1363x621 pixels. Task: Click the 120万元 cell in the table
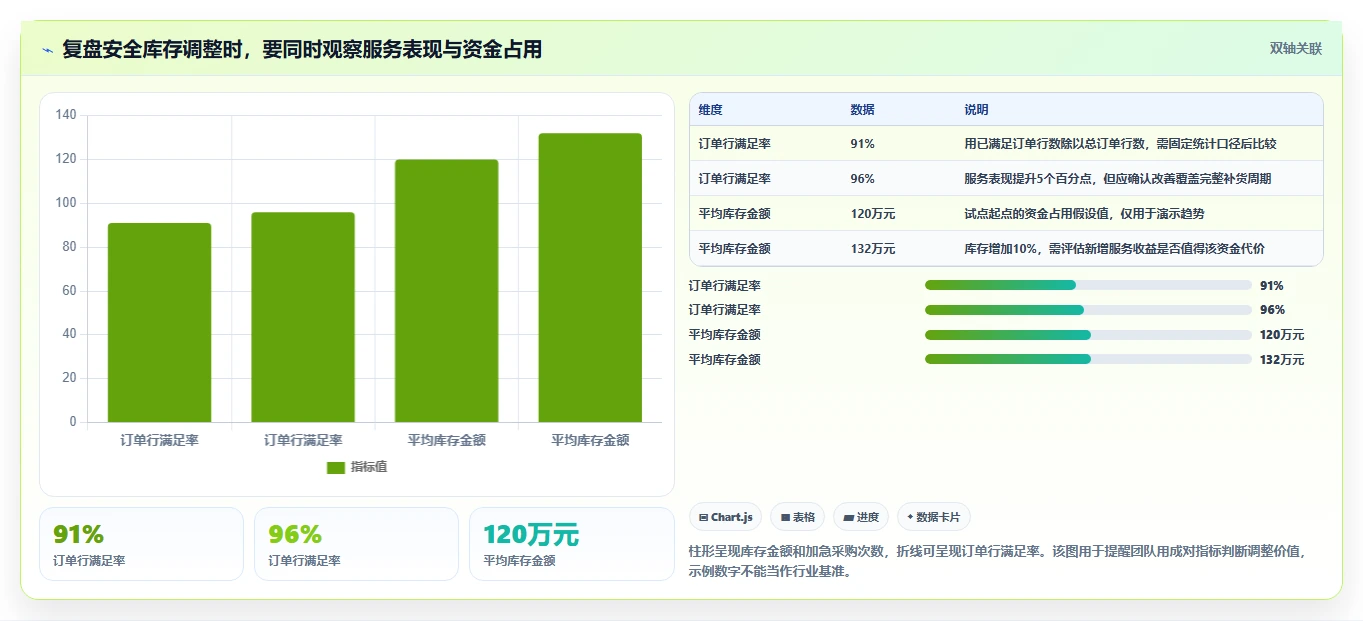873,214
